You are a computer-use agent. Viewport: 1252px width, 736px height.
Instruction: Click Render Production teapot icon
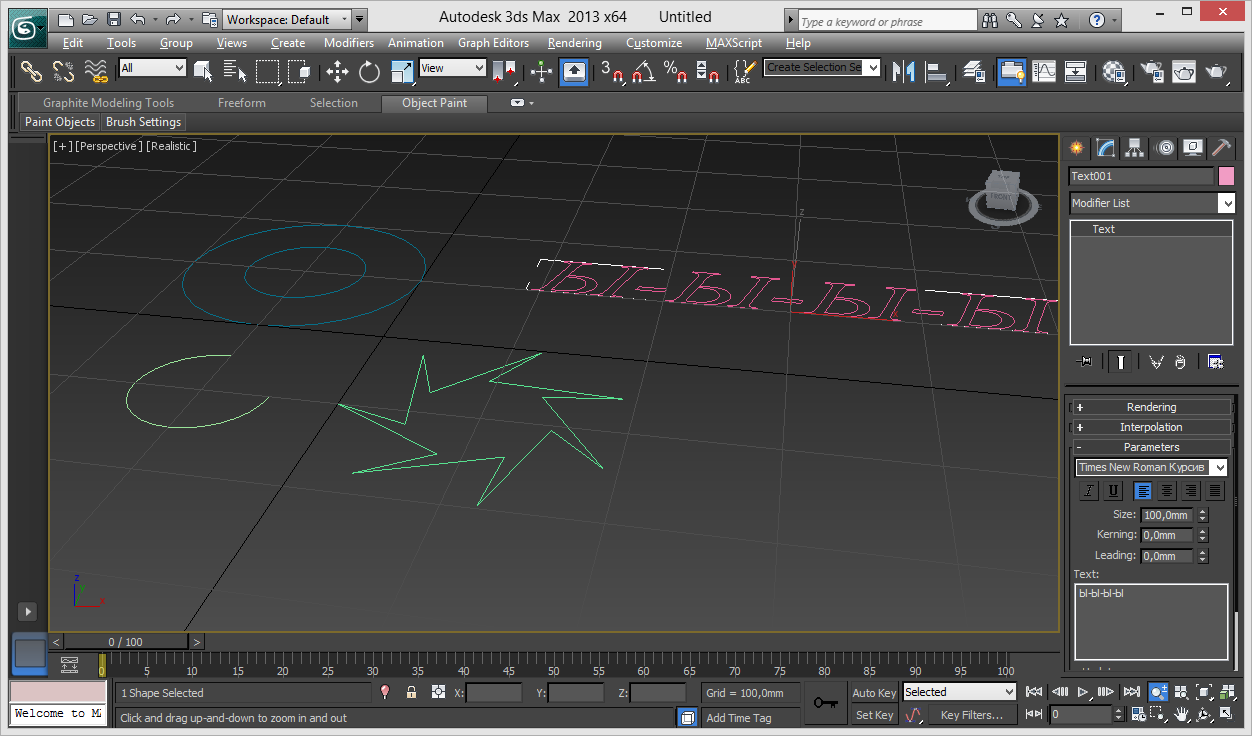click(1216, 71)
